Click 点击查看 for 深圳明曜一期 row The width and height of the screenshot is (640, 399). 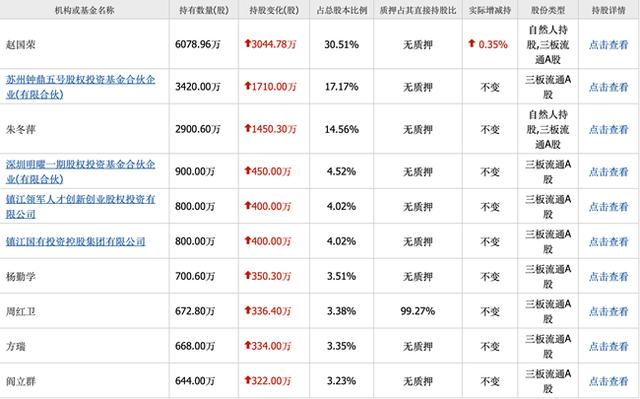[609, 172]
